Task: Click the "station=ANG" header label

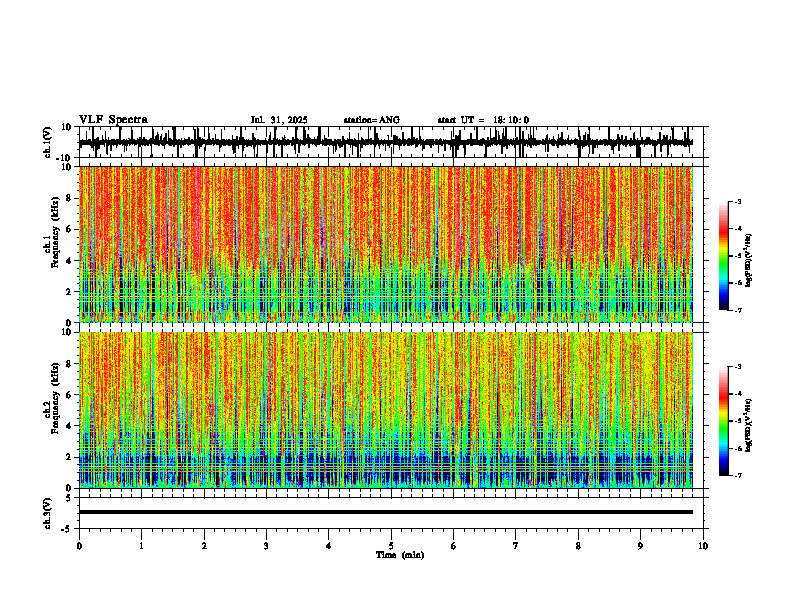Action: [371, 120]
